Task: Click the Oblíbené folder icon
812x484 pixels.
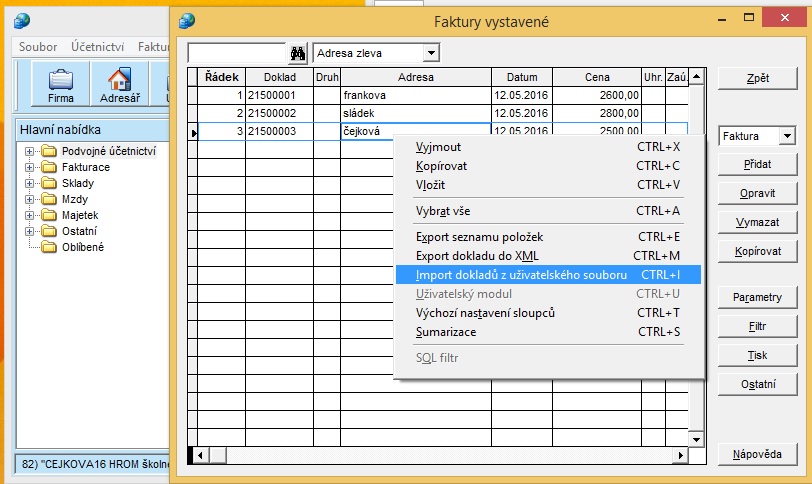Action: [48, 248]
